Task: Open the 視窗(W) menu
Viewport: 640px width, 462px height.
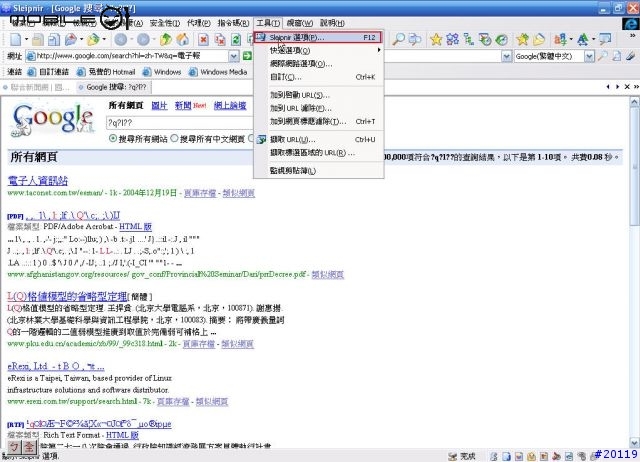Action: 299,23
